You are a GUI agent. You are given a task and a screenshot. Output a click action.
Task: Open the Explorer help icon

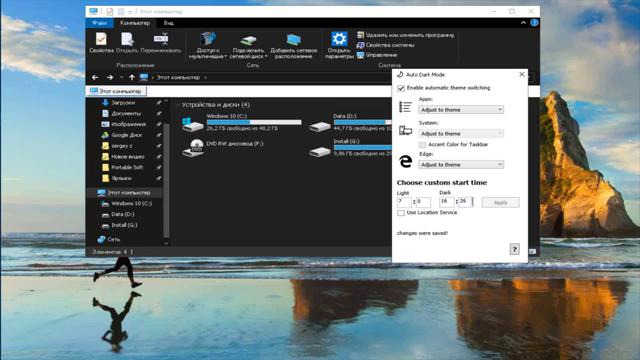(x=534, y=23)
